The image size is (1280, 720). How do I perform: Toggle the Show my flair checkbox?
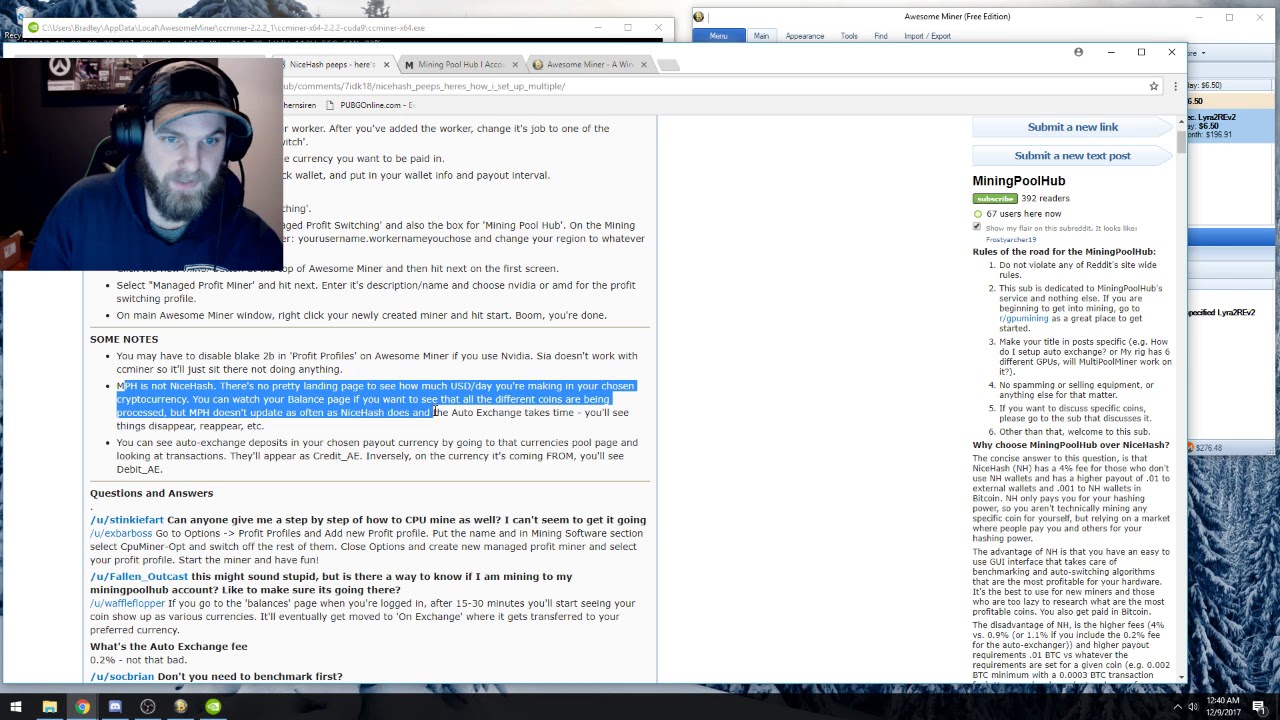point(977,227)
